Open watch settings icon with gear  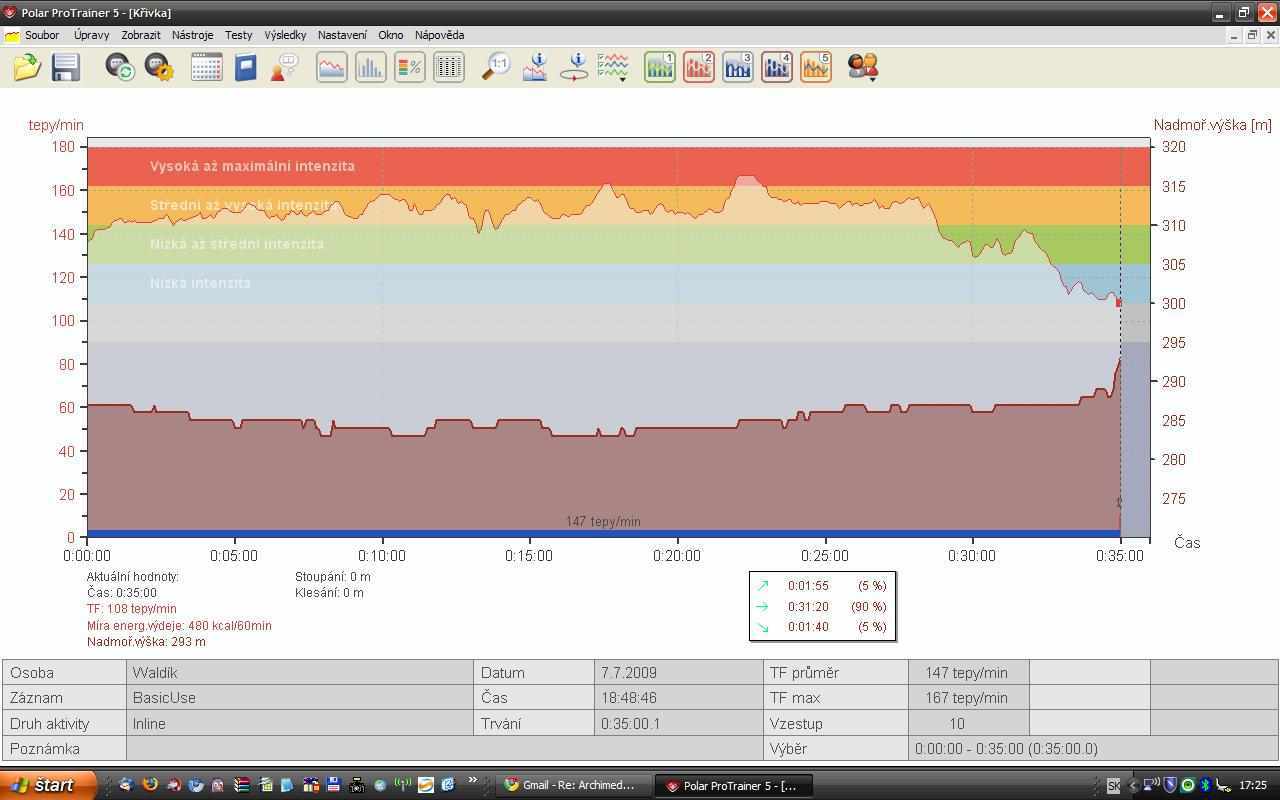coord(159,67)
